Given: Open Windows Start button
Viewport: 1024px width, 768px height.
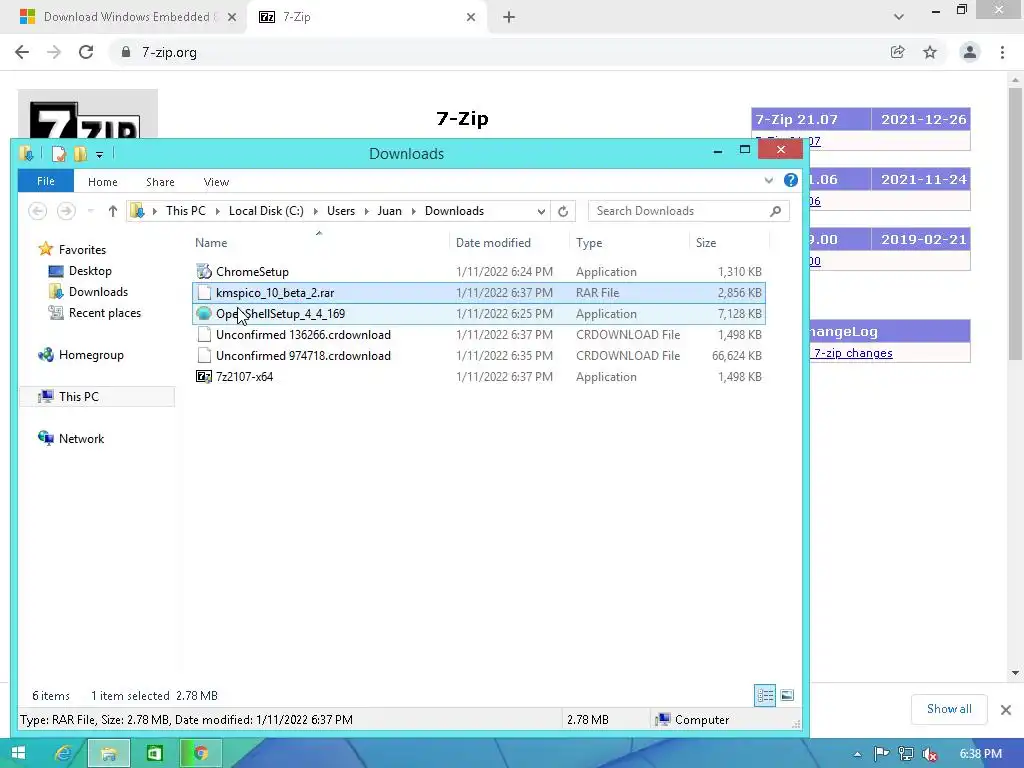Looking at the screenshot, I should click(x=18, y=753).
